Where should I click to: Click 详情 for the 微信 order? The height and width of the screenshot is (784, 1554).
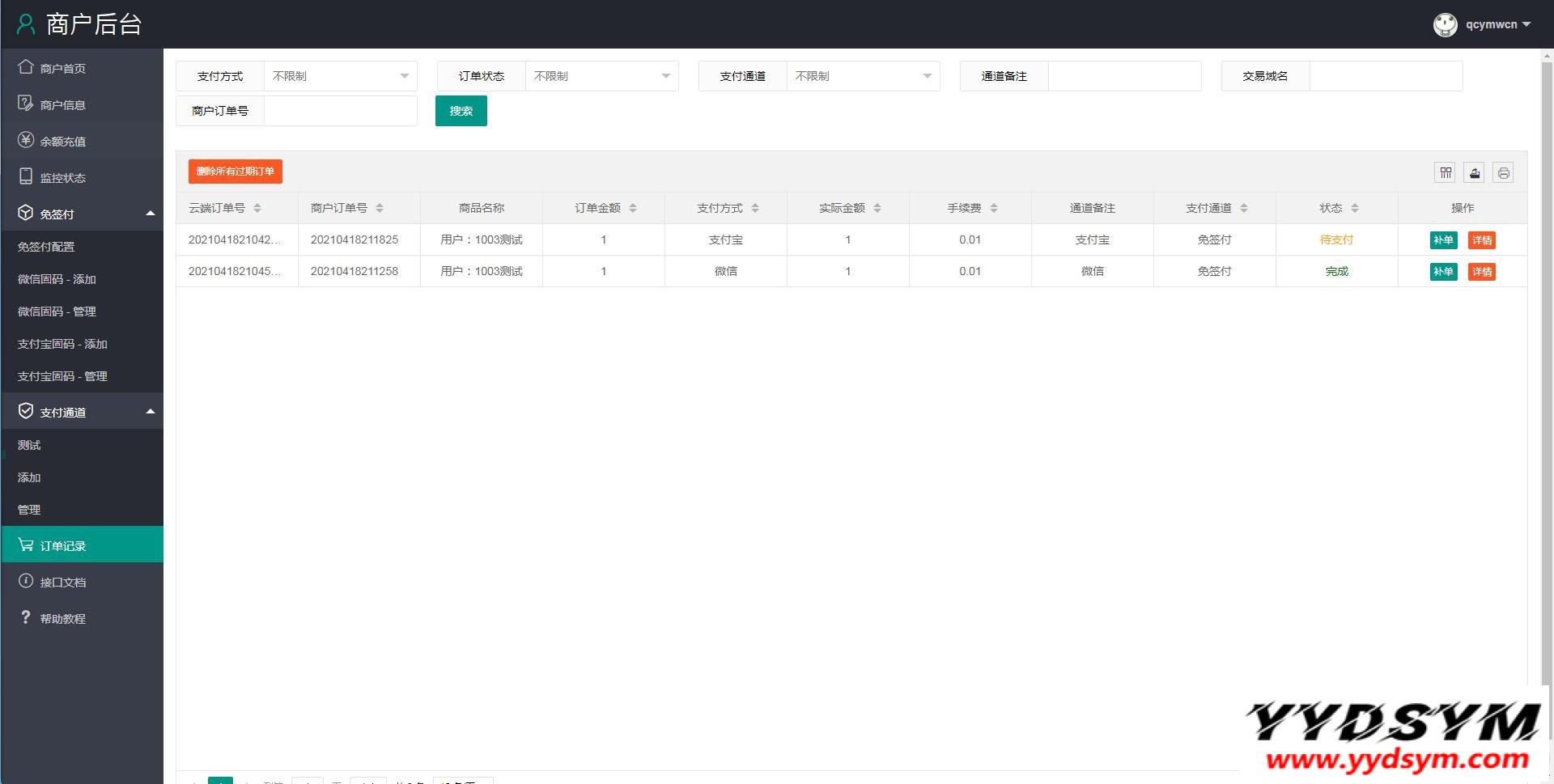[x=1481, y=272]
